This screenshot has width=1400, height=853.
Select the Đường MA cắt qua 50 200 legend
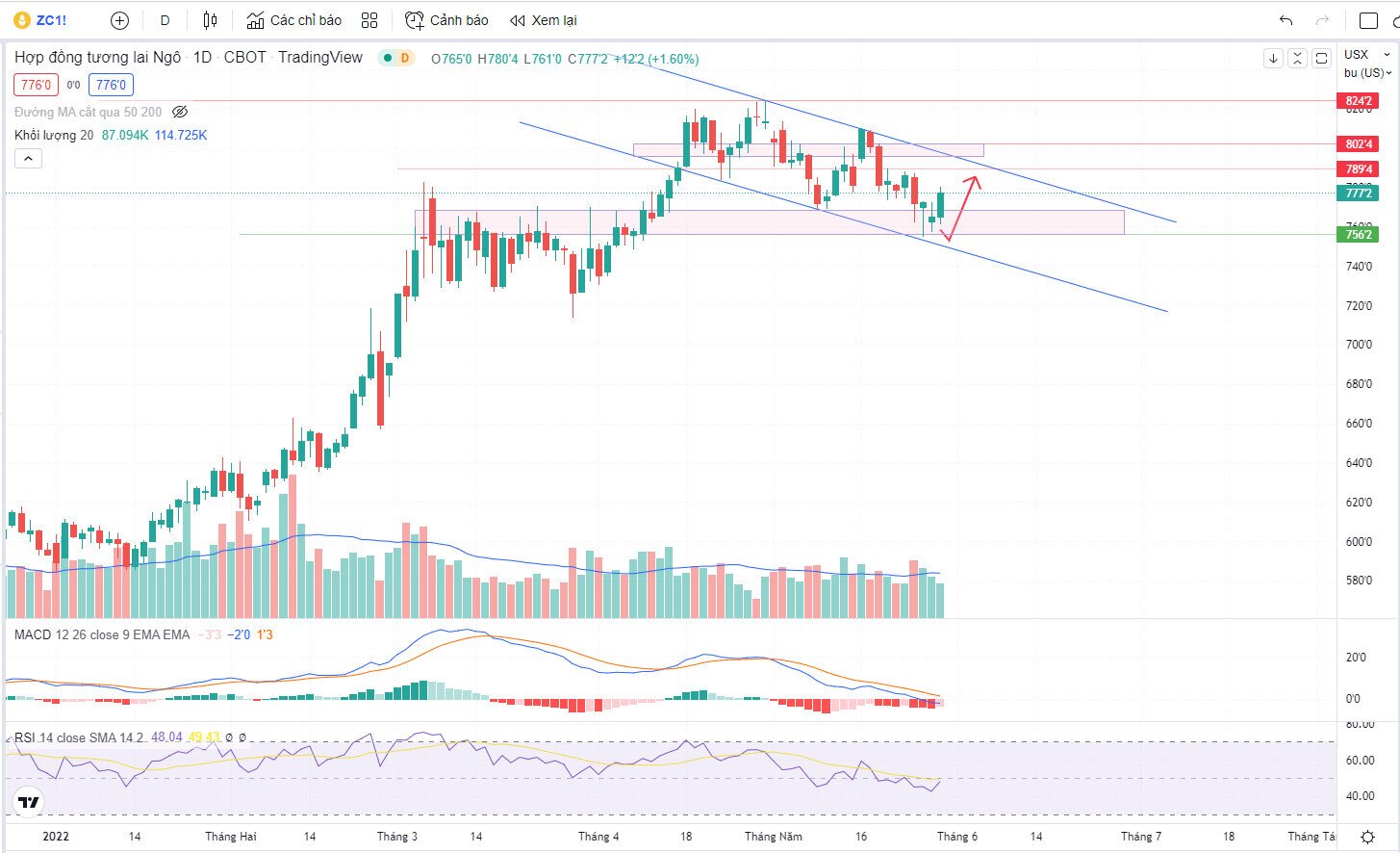tap(88, 112)
